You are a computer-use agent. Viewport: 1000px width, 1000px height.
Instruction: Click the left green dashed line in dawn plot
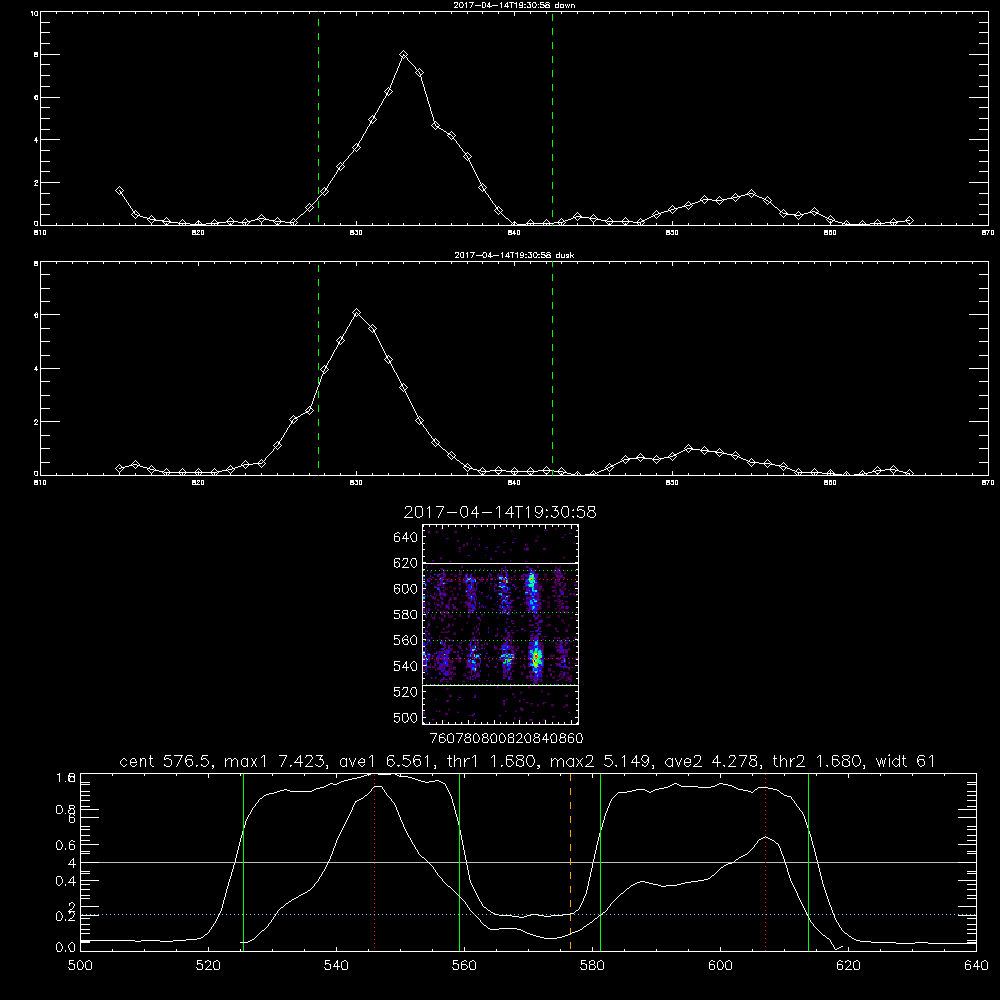[x=318, y=118]
